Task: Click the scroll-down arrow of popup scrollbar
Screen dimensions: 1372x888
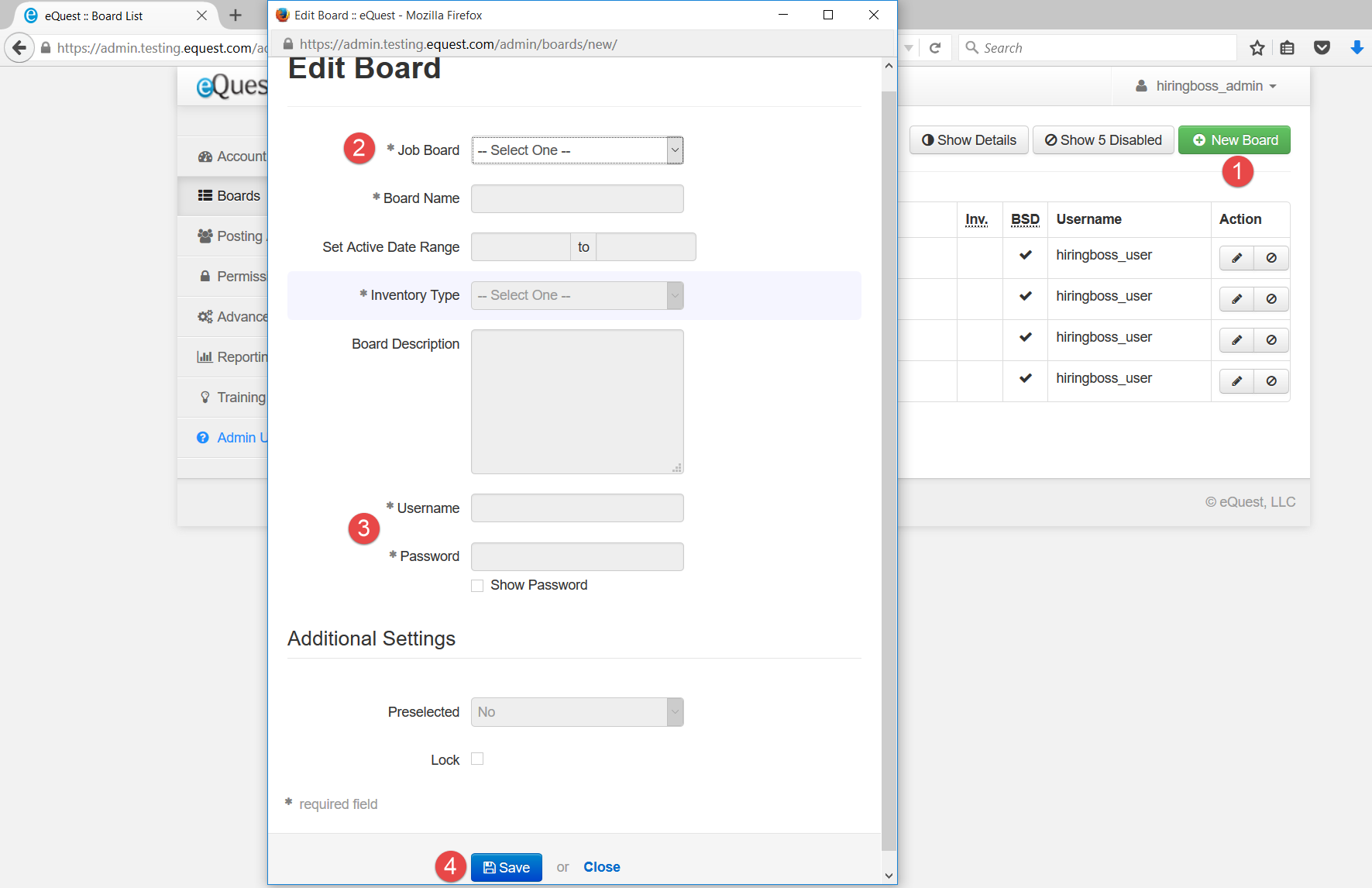Action: tap(889, 876)
